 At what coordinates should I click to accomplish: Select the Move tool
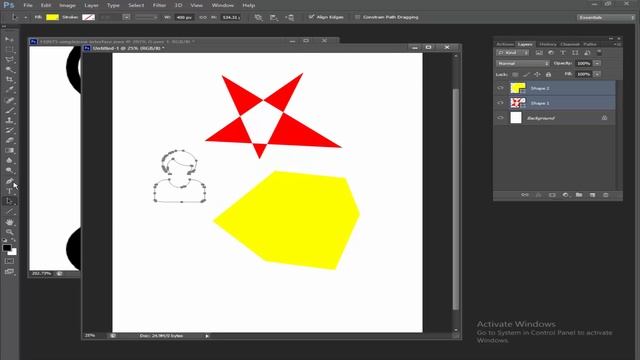click(x=10, y=39)
